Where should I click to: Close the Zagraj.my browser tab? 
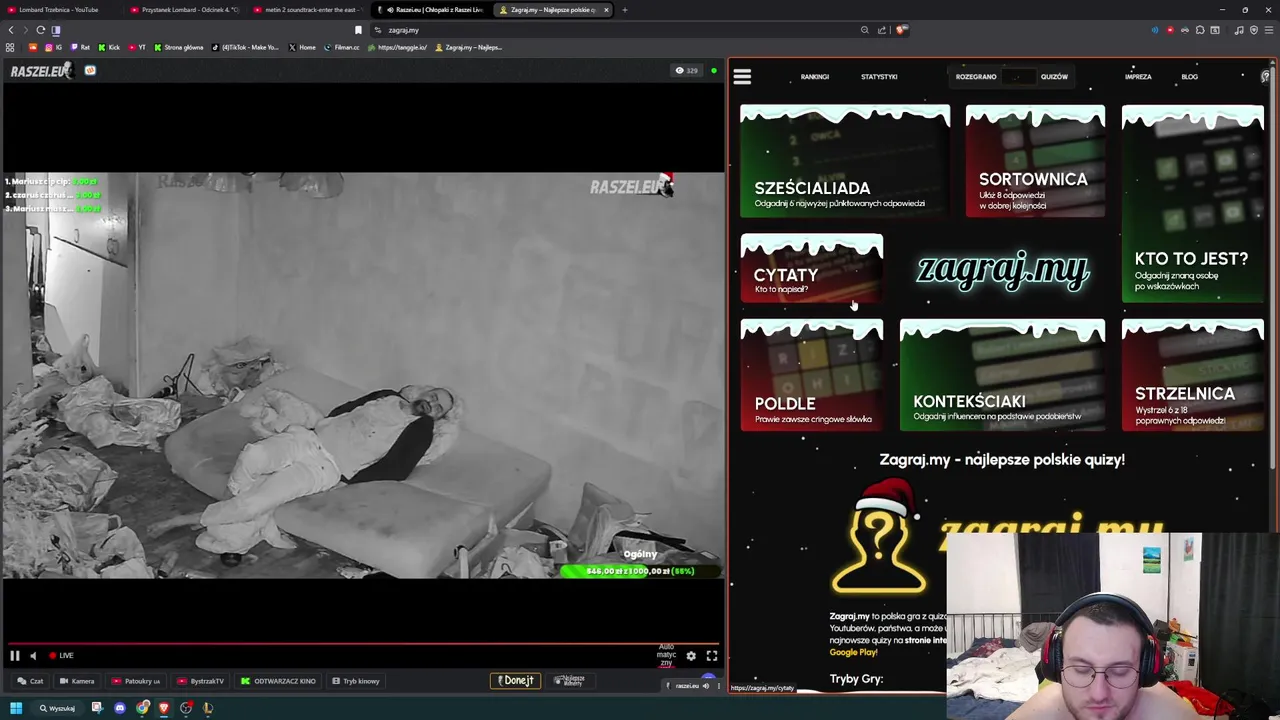click(605, 10)
